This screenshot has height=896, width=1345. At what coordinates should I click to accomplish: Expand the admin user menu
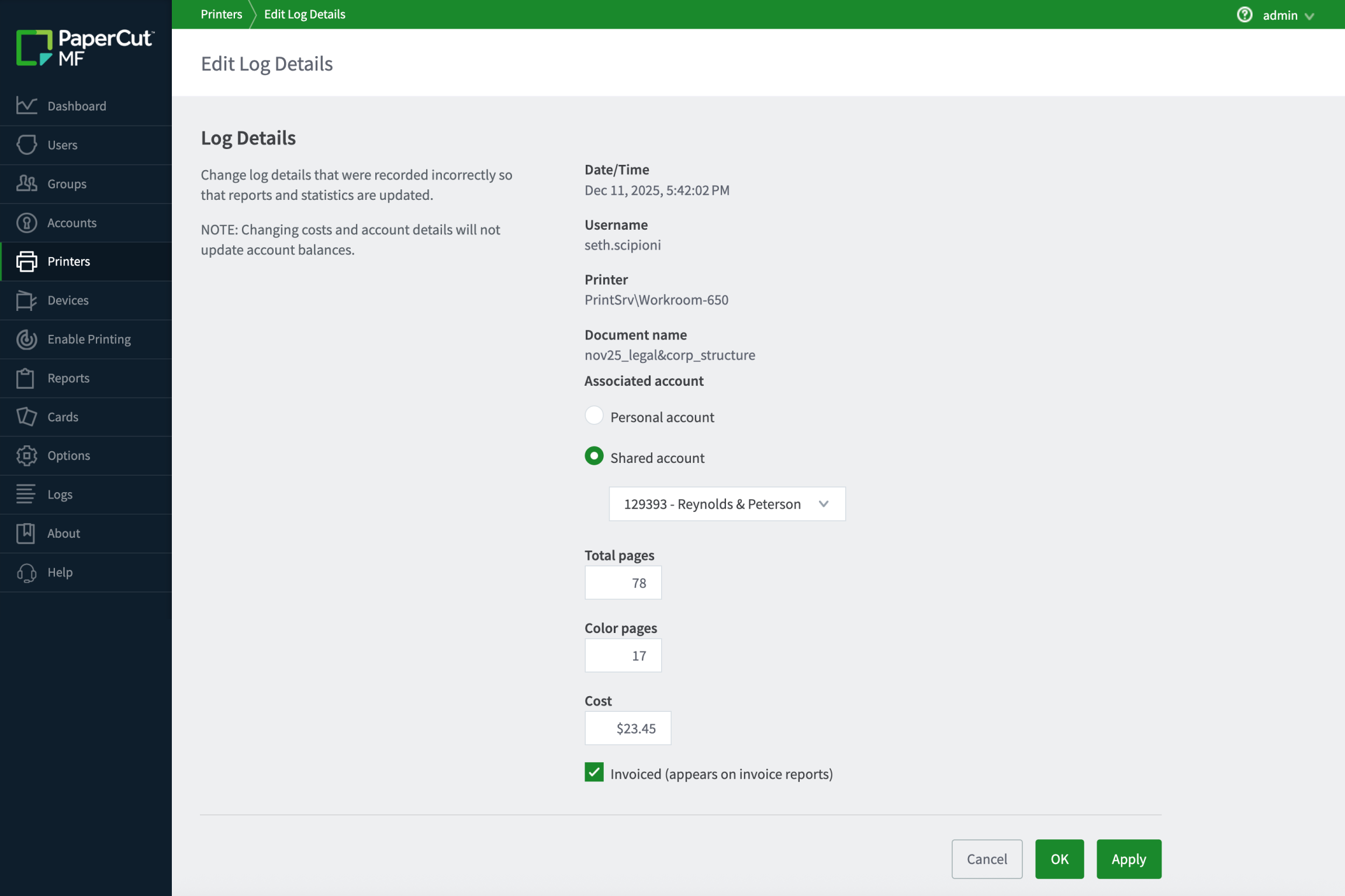pos(1288,15)
